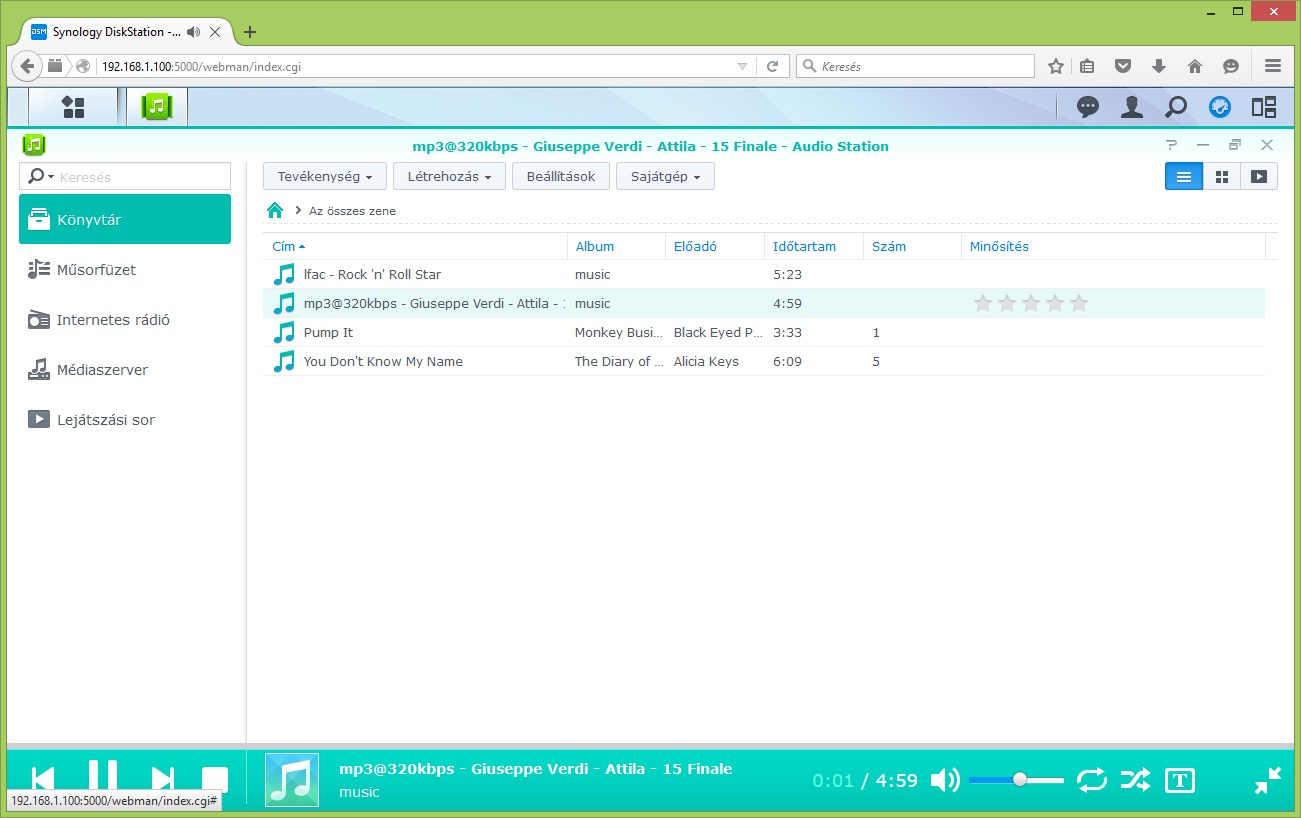The image size is (1301, 818).
Task: Open Műsorfüzet in the sidebar
Action: (125, 269)
